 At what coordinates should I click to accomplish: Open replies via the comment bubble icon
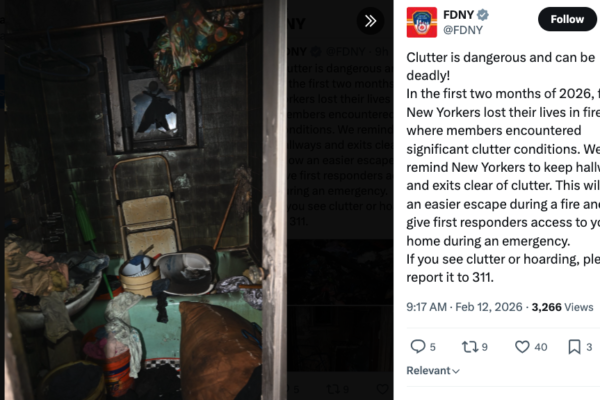pyautogui.click(x=418, y=346)
